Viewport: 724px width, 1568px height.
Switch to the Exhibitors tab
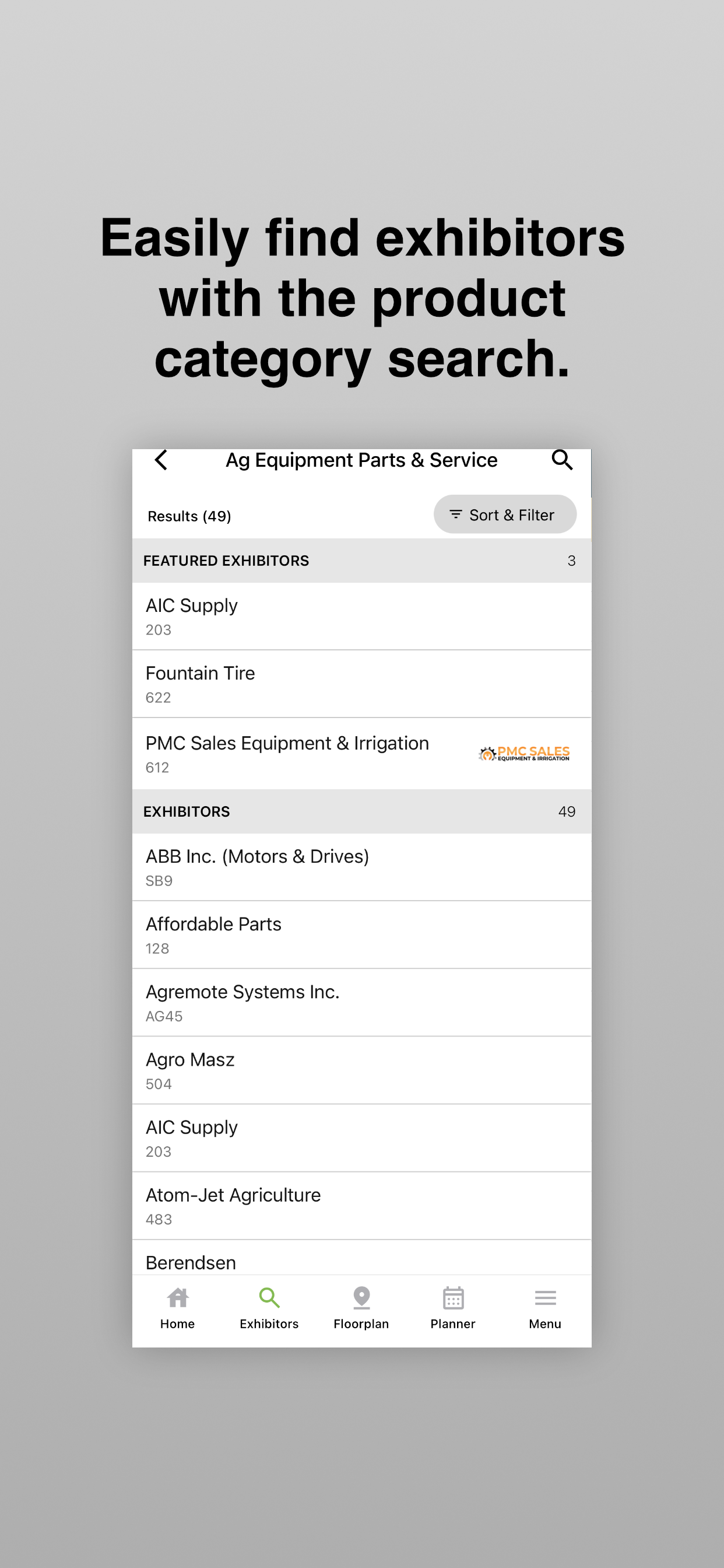269,1308
